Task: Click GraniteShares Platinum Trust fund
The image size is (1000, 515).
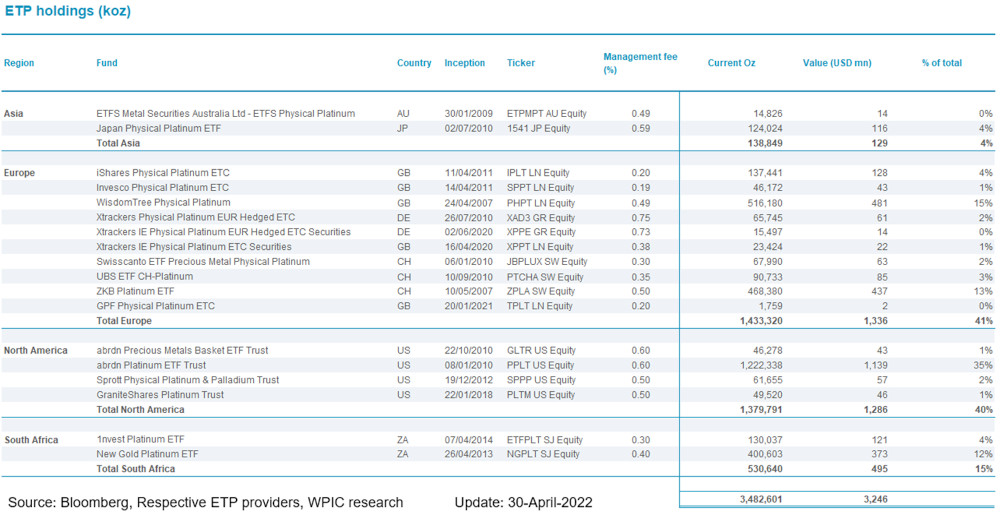Action: (159, 395)
